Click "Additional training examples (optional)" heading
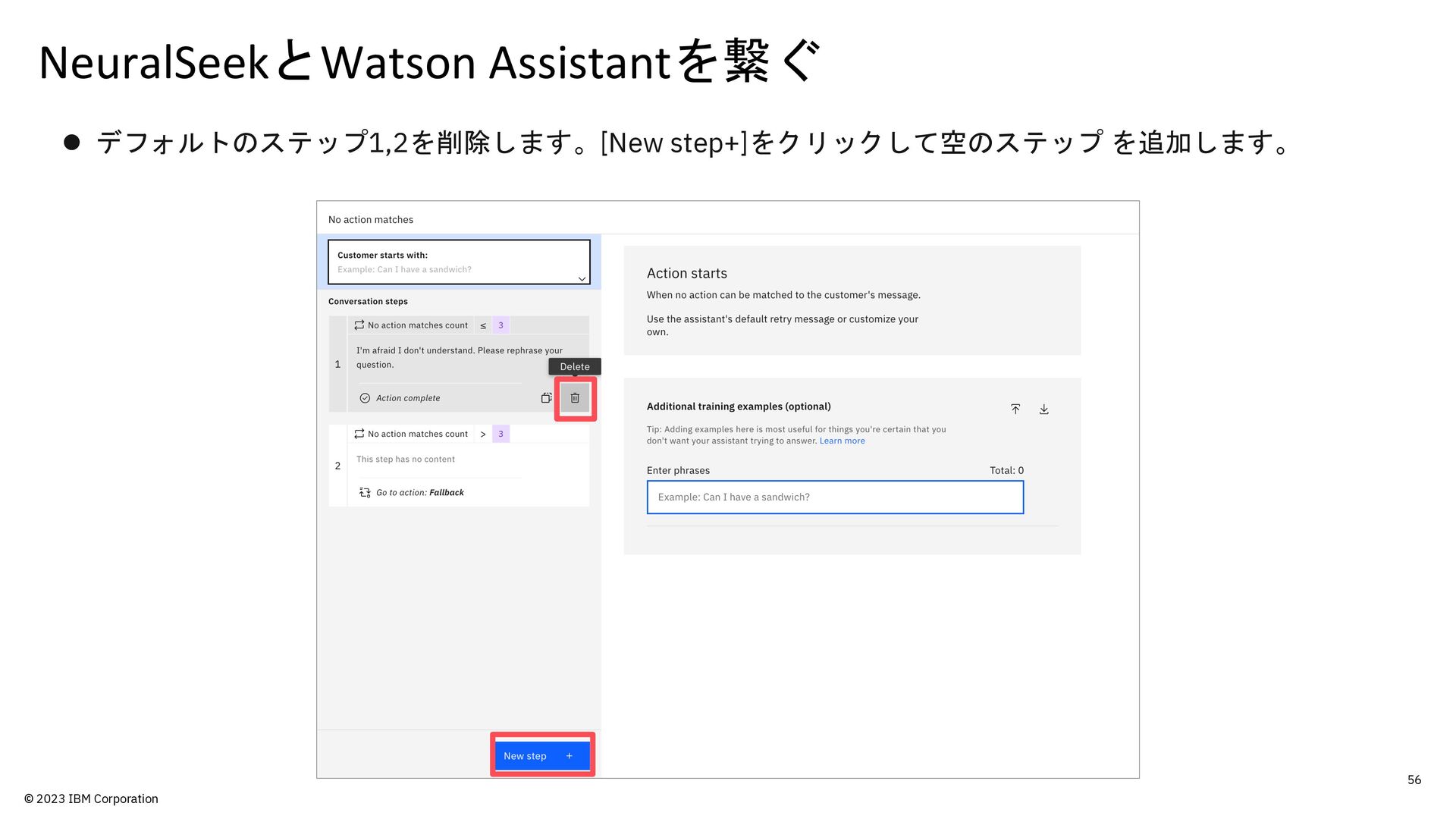Viewport: 1456px width, 819px height. click(x=739, y=406)
